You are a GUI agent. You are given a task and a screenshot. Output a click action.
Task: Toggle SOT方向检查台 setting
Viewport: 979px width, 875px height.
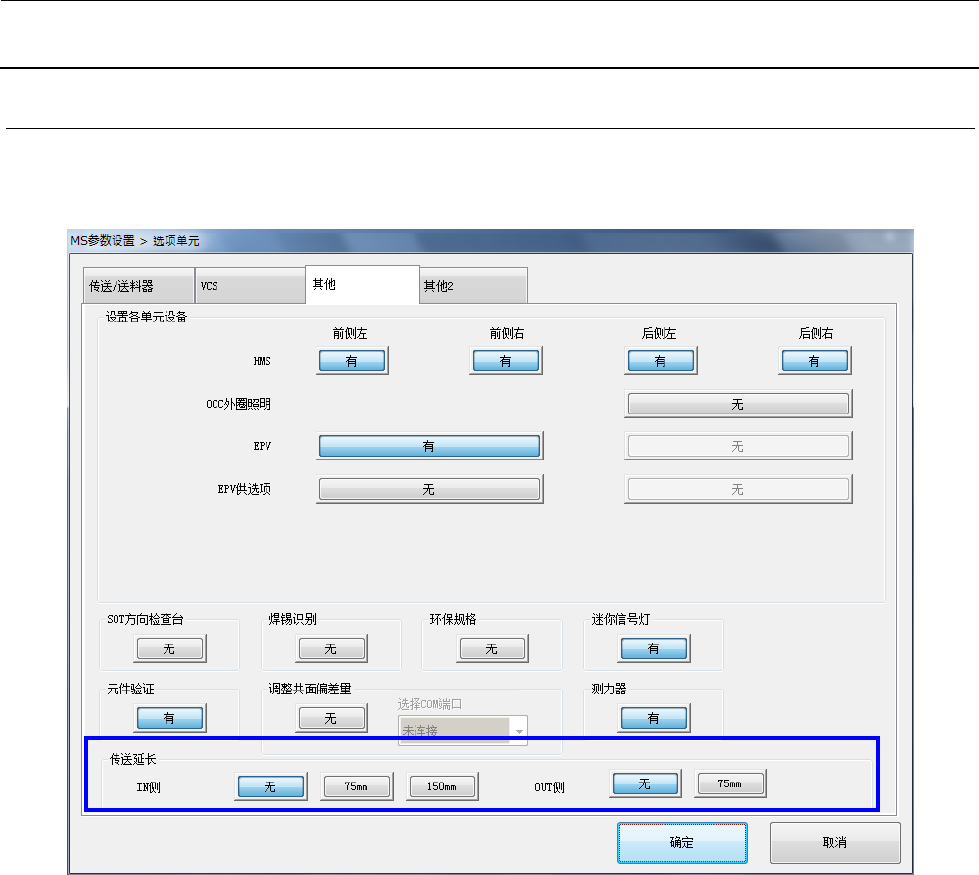click(170, 648)
